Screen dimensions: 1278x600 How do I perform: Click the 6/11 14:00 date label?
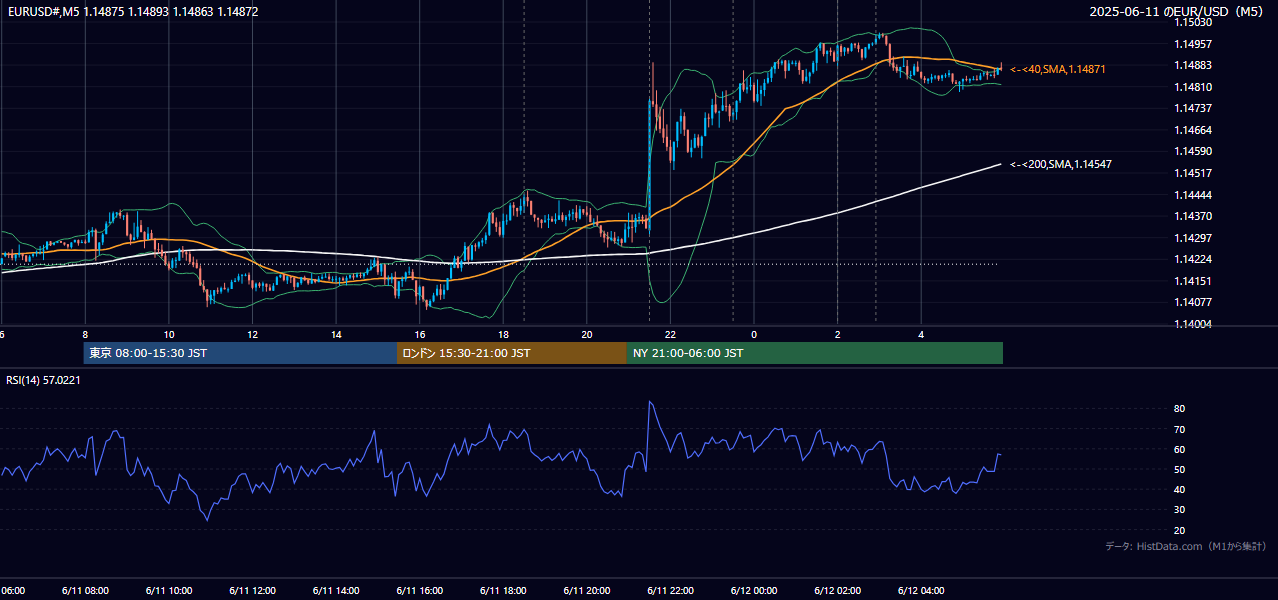335,591
